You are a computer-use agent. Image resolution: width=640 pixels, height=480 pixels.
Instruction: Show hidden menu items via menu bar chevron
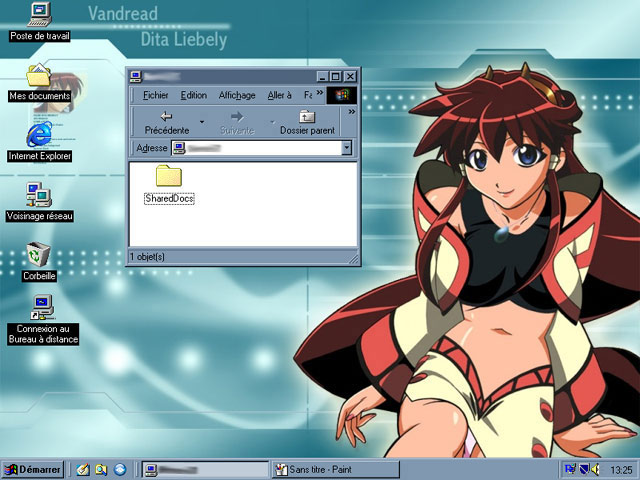[x=319, y=95]
